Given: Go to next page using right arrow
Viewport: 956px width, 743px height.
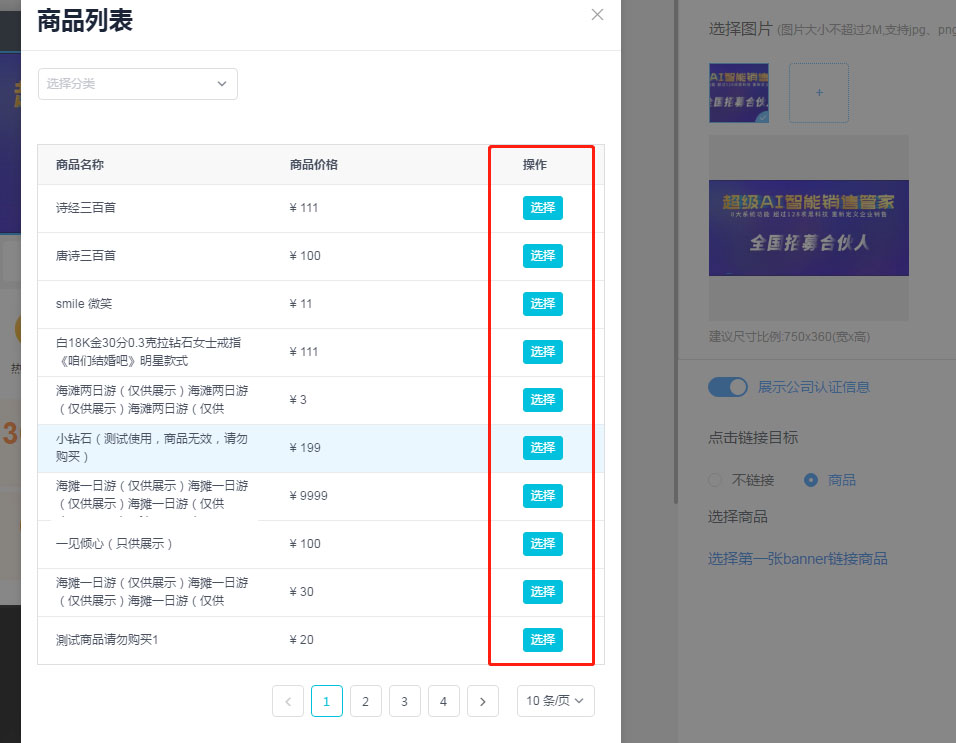Looking at the screenshot, I should [x=482, y=702].
